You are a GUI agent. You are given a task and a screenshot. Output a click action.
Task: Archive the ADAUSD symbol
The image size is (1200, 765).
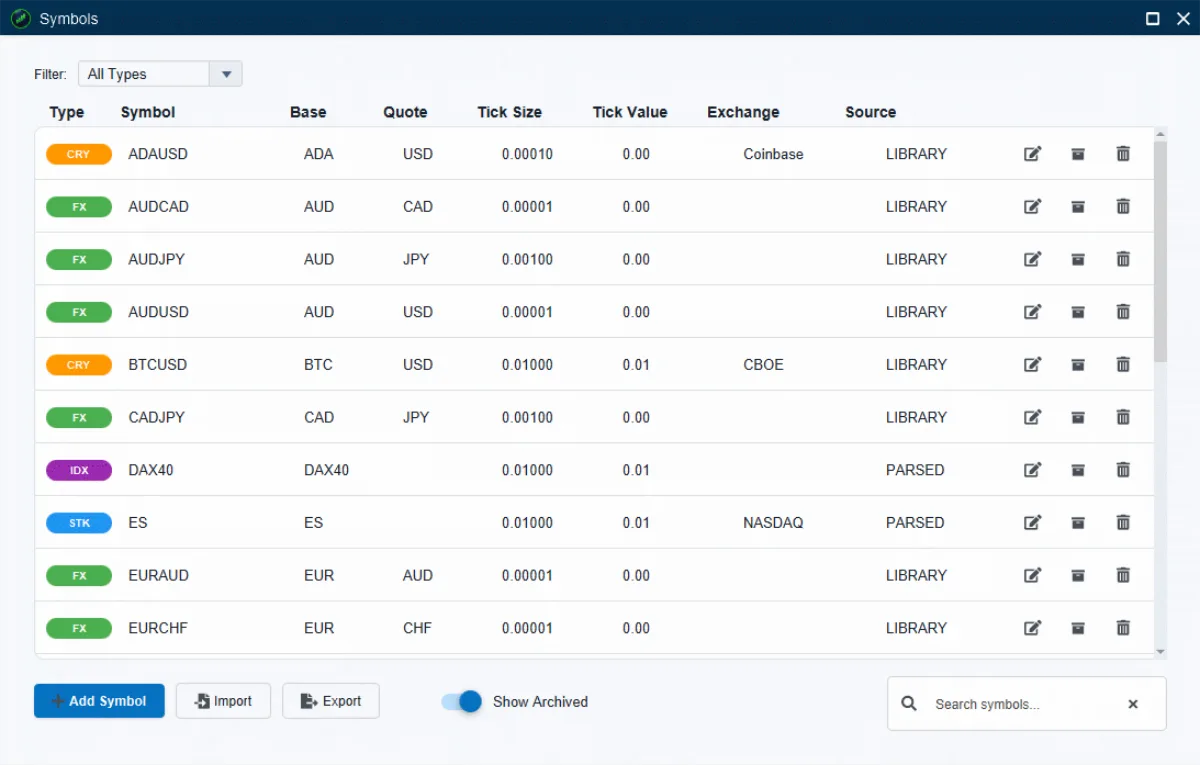point(1078,154)
